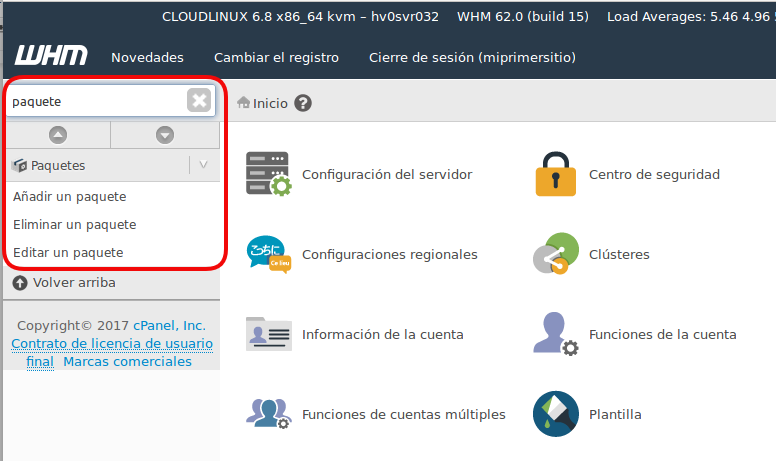Clear the search box with the X button
The height and width of the screenshot is (461, 776).
199,100
